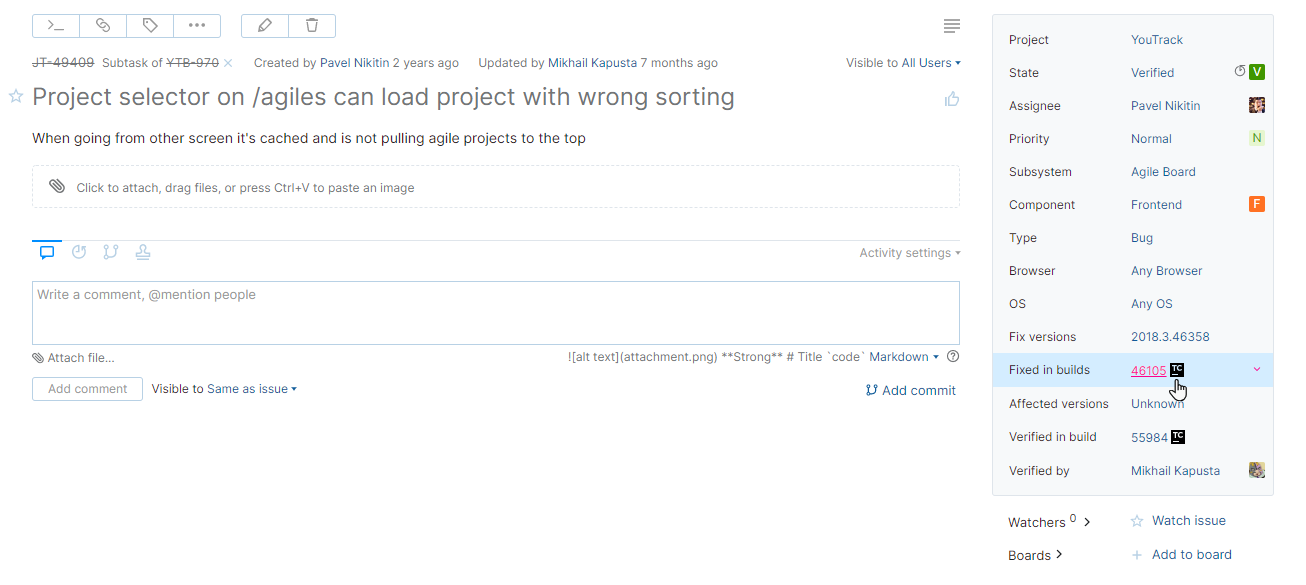The height and width of the screenshot is (585, 1306).
Task: Open build 46105 link
Action: [x=1148, y=371]
